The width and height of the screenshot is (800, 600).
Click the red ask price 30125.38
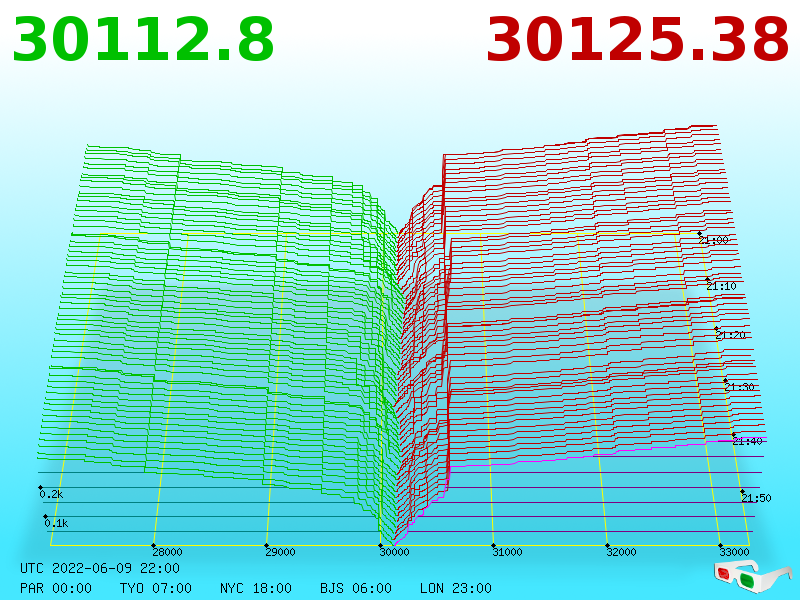638,40
